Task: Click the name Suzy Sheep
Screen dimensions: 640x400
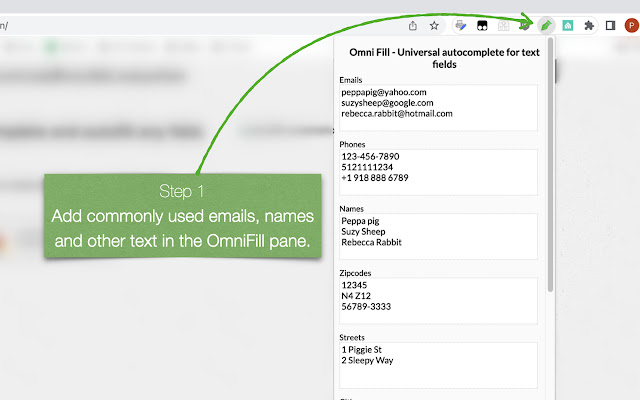Action: 363,232
